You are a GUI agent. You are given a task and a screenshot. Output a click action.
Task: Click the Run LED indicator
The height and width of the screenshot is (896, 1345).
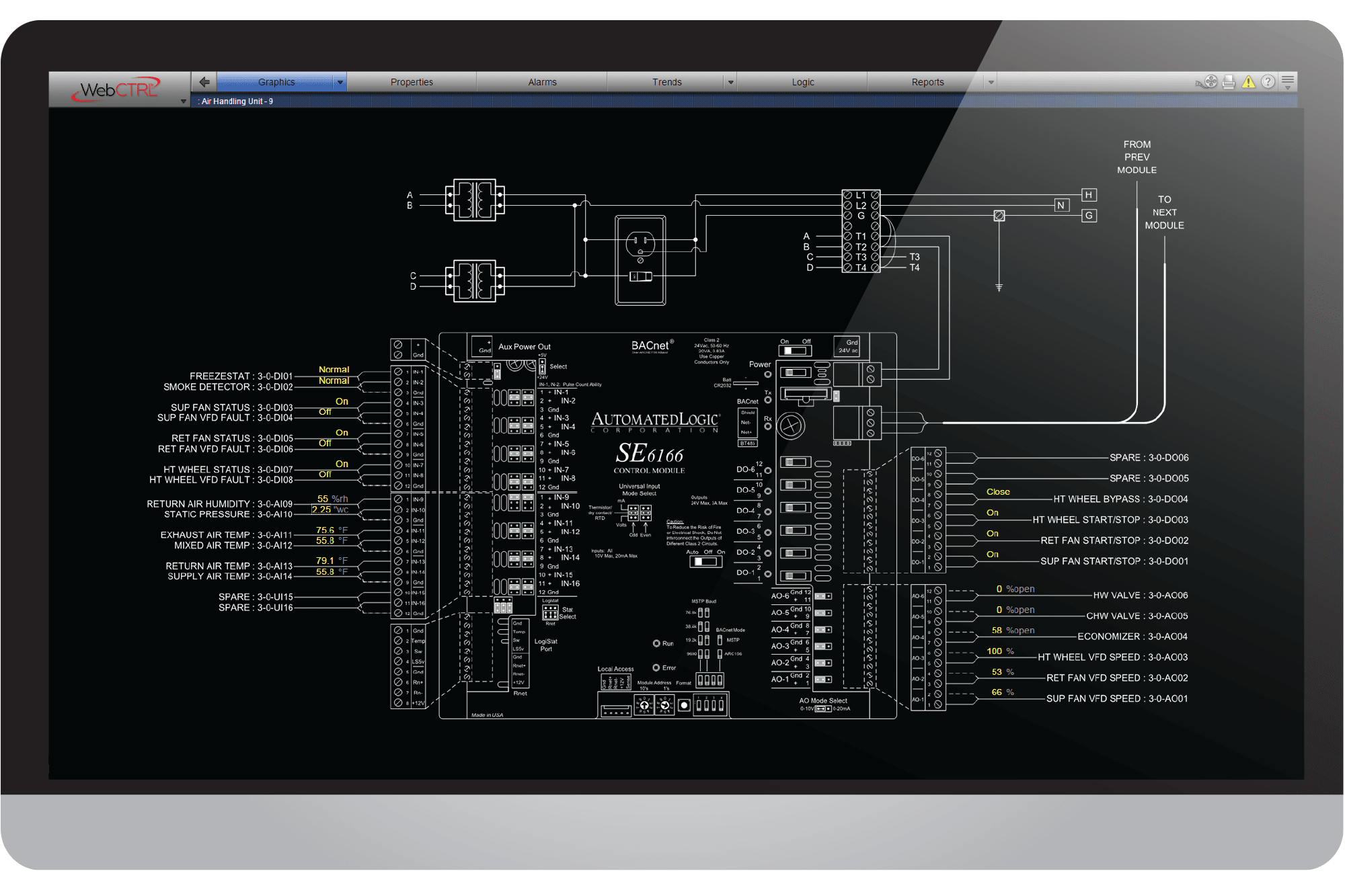[x=656, y=643]
